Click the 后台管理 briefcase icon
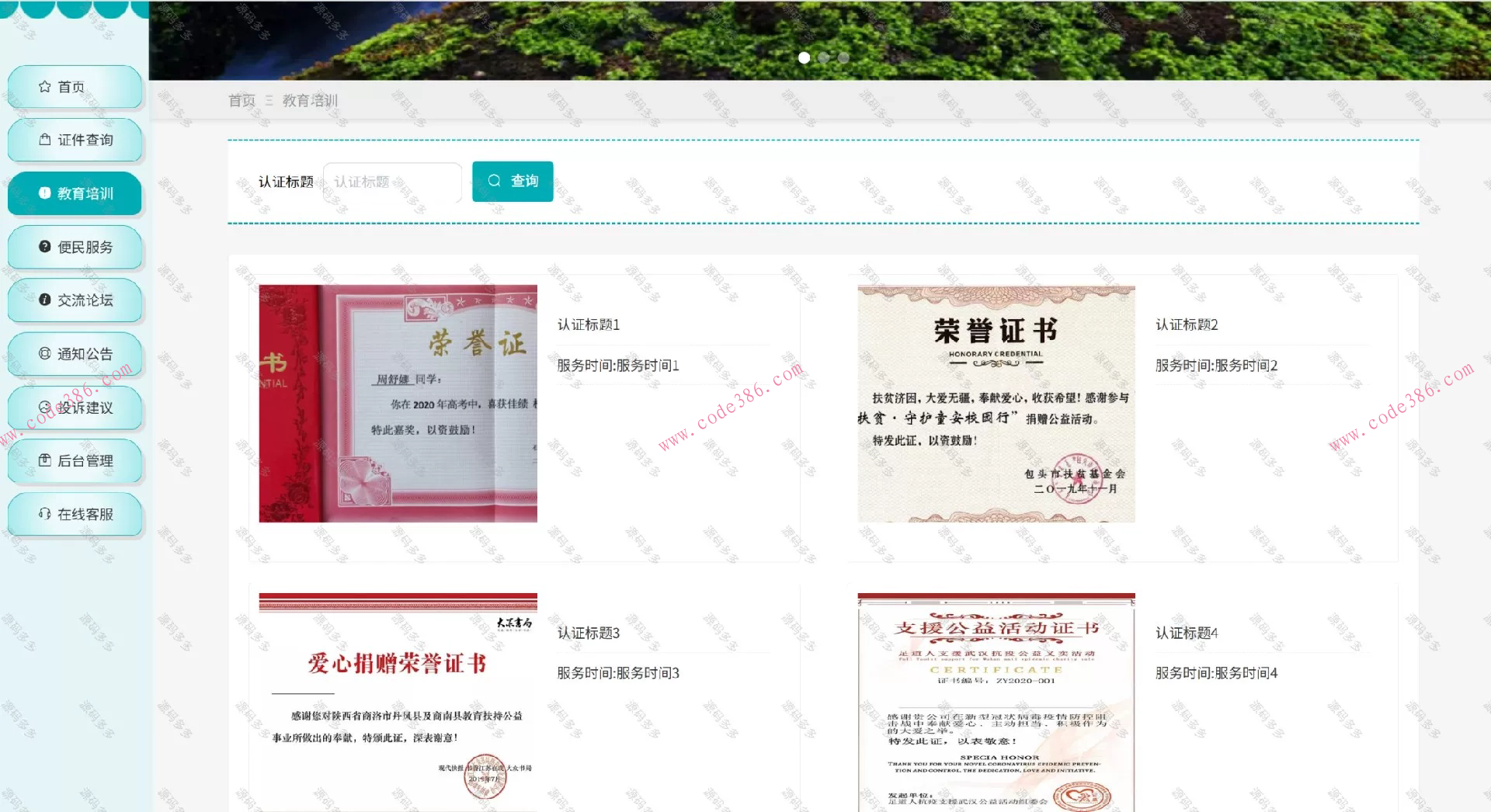The height and width of the screenshot is (812, 1491). (44, 460)
